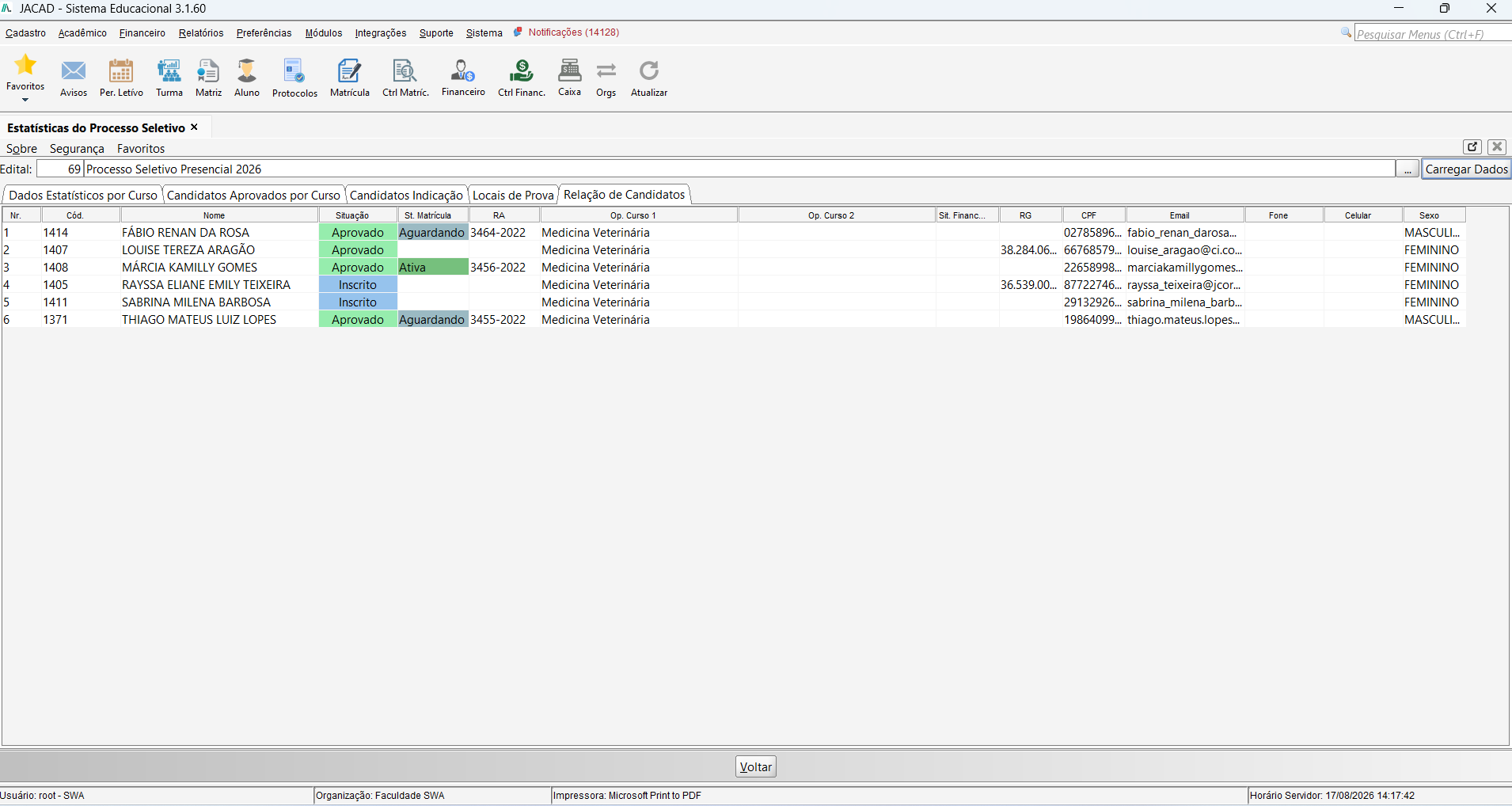Select candidate SABRINA MILENA BARBOSA
1512x806 pixels.
(196, 302)
